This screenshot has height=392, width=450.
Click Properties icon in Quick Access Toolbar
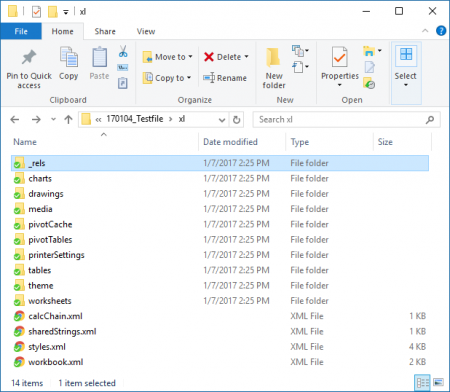36,12
